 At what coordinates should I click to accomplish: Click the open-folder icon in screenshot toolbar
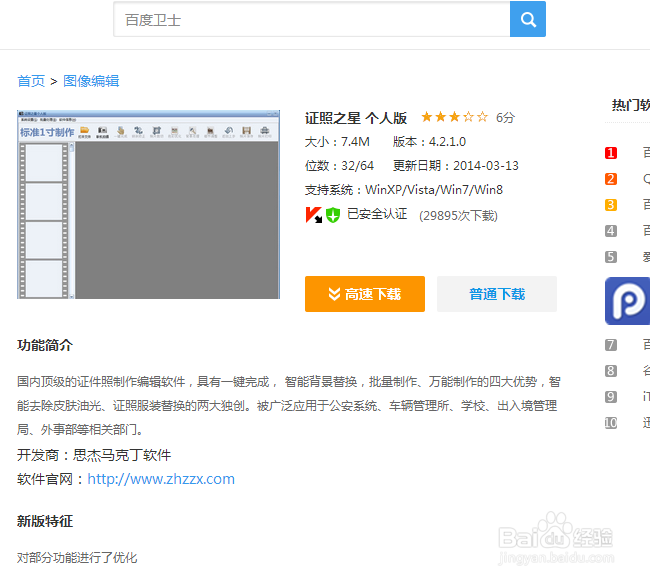pyautogui.click(x=85, y=132)
